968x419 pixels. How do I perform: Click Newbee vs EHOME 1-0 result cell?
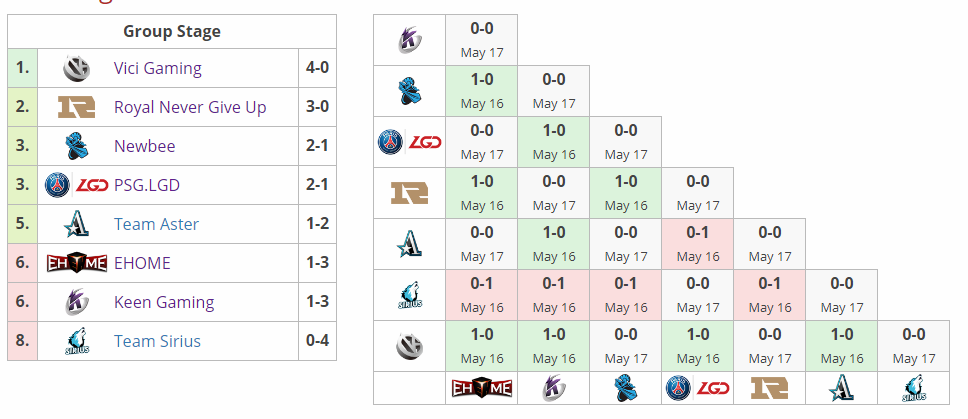pos(482,91)
